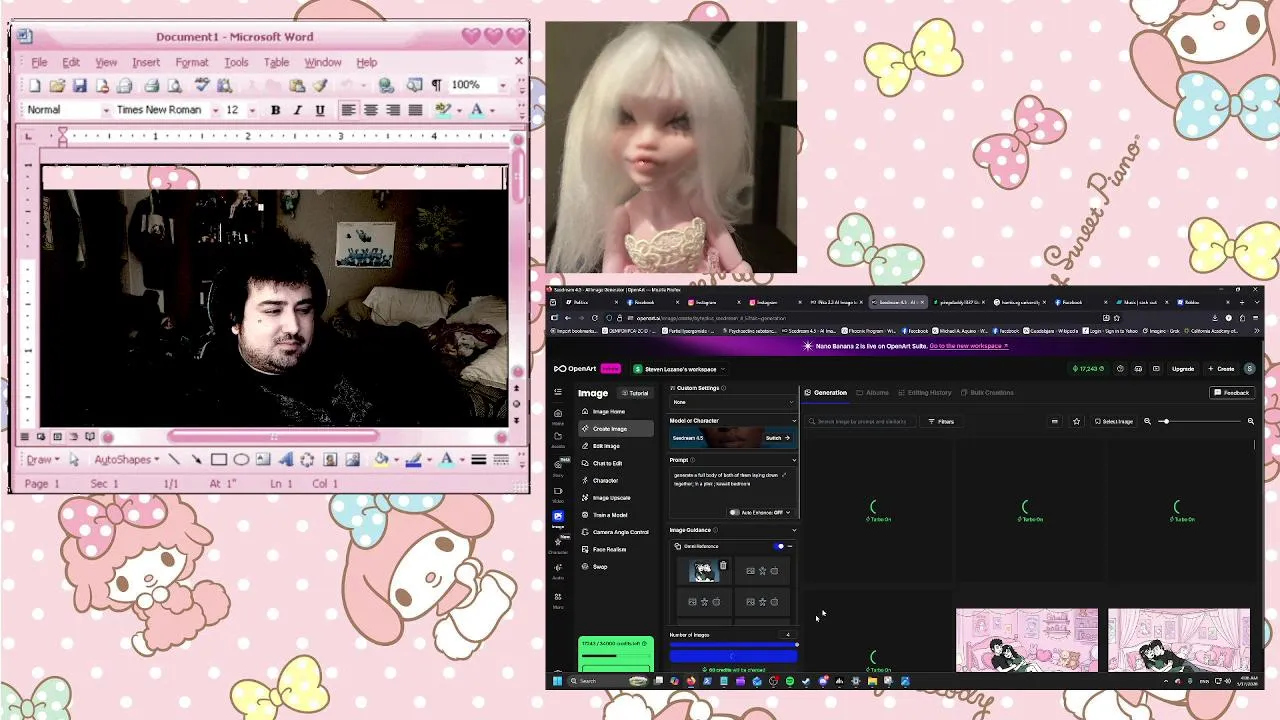Click the Search image by prompt field
This screenshot has height=720, width=1280.
click(x=861, y=422)
